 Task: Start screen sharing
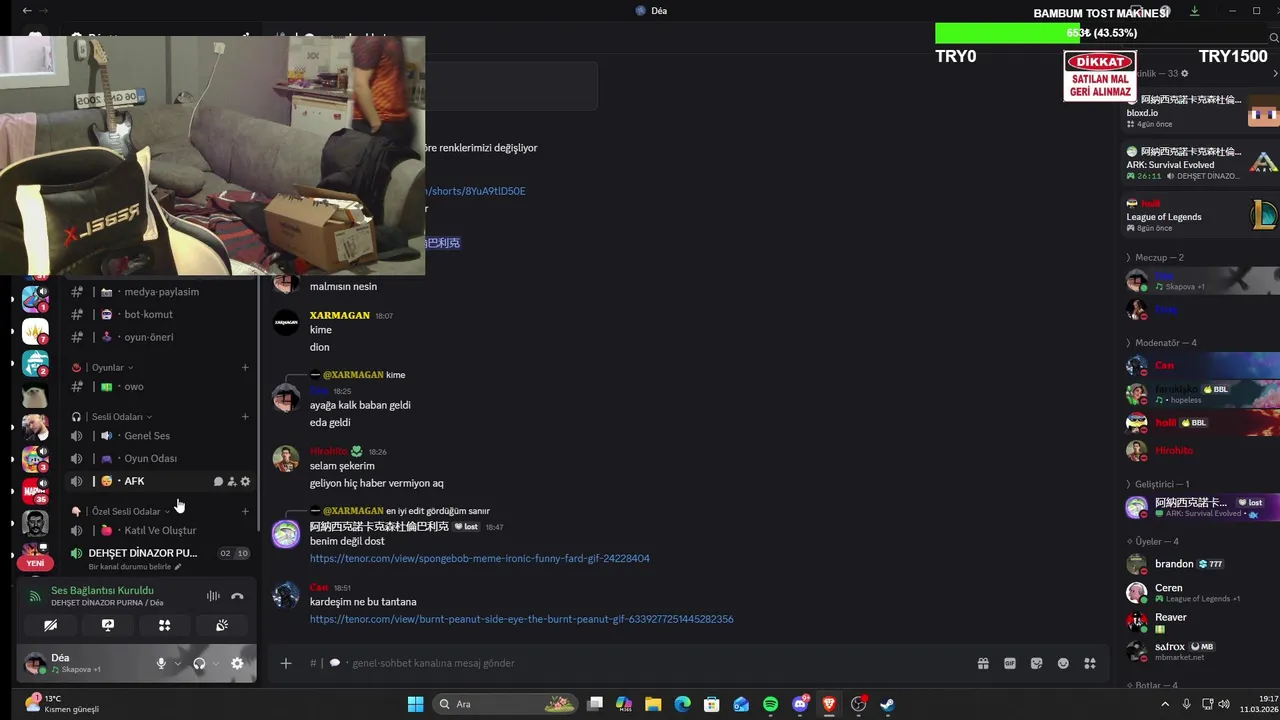tap(108, 625)
